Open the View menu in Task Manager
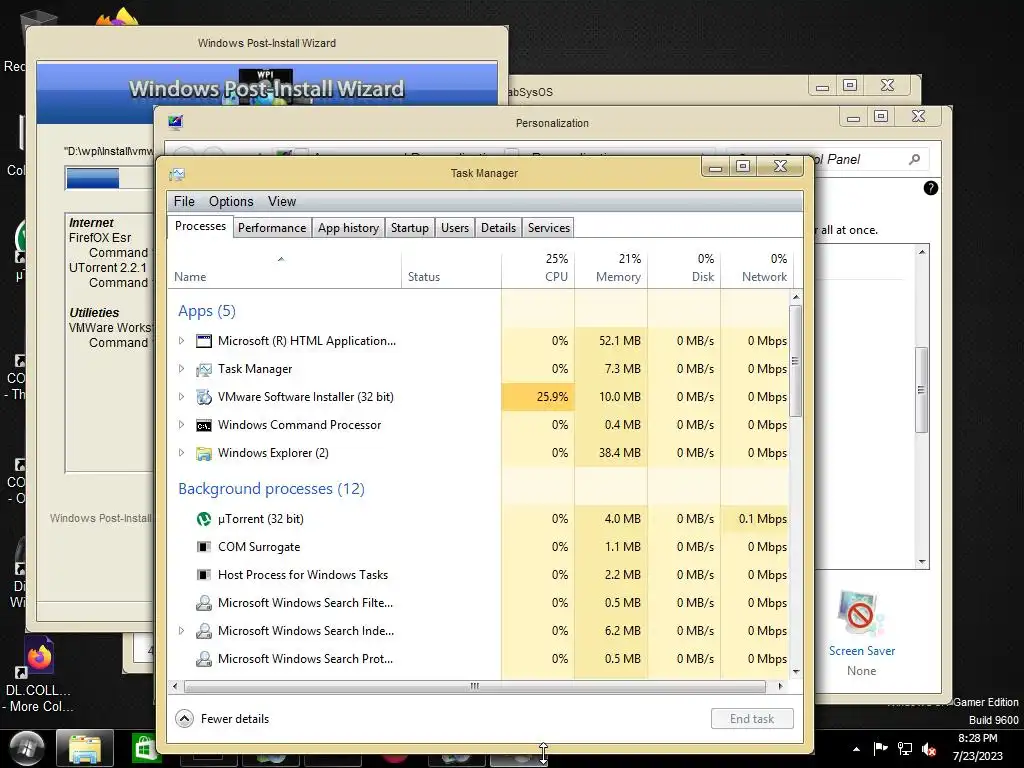1024x768 pixels. click(282, 202)
